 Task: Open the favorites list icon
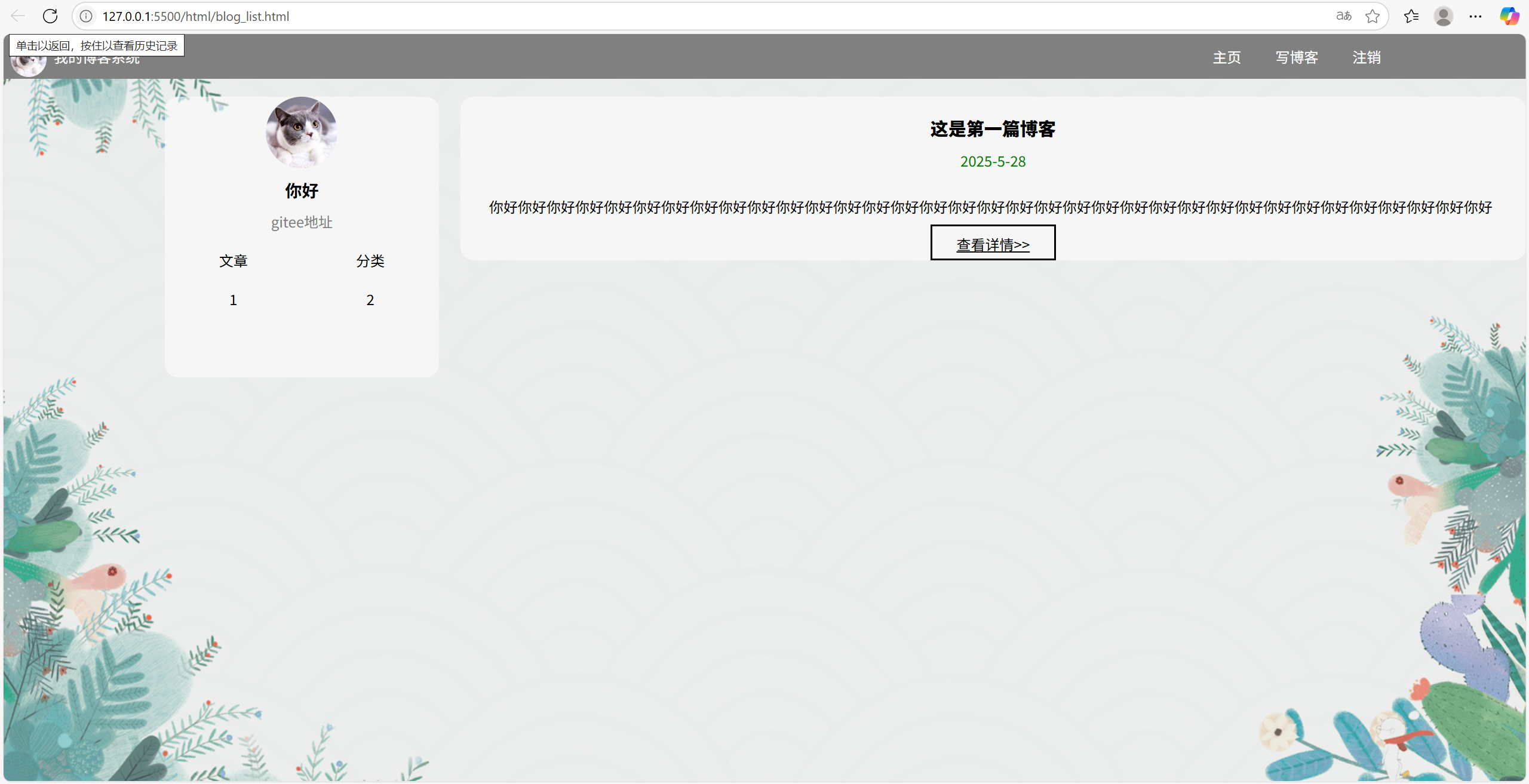[x=1411, y=16]
